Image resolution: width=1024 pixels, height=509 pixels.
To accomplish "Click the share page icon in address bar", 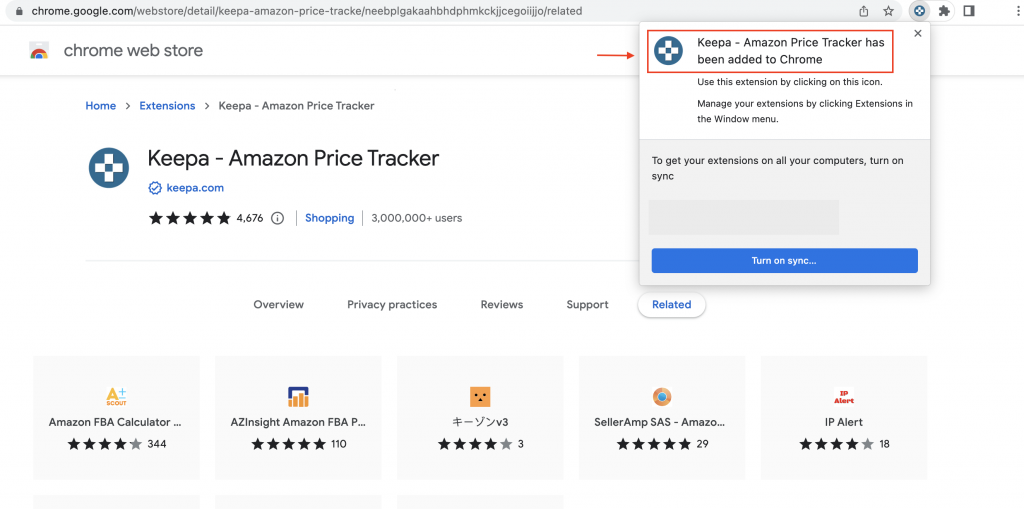I will click(864, 11).
